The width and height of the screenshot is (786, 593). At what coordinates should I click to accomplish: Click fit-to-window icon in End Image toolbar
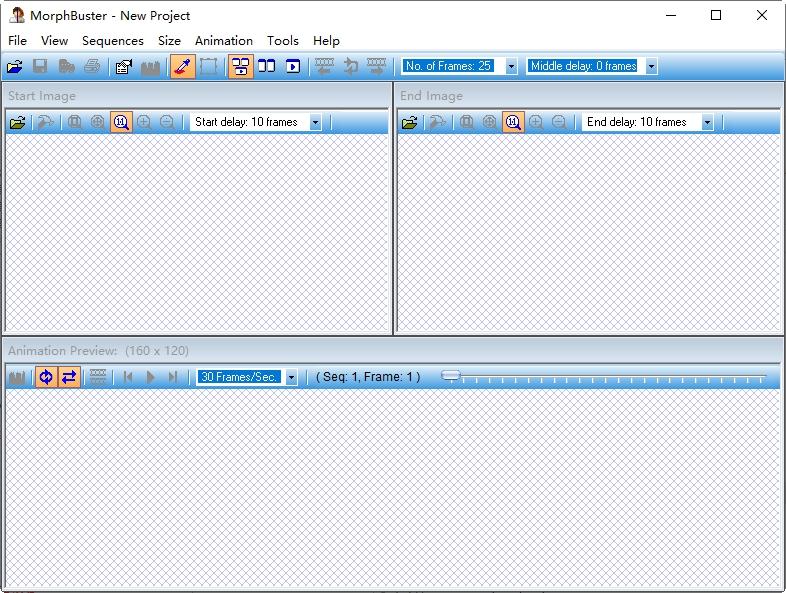pos(467,122)
